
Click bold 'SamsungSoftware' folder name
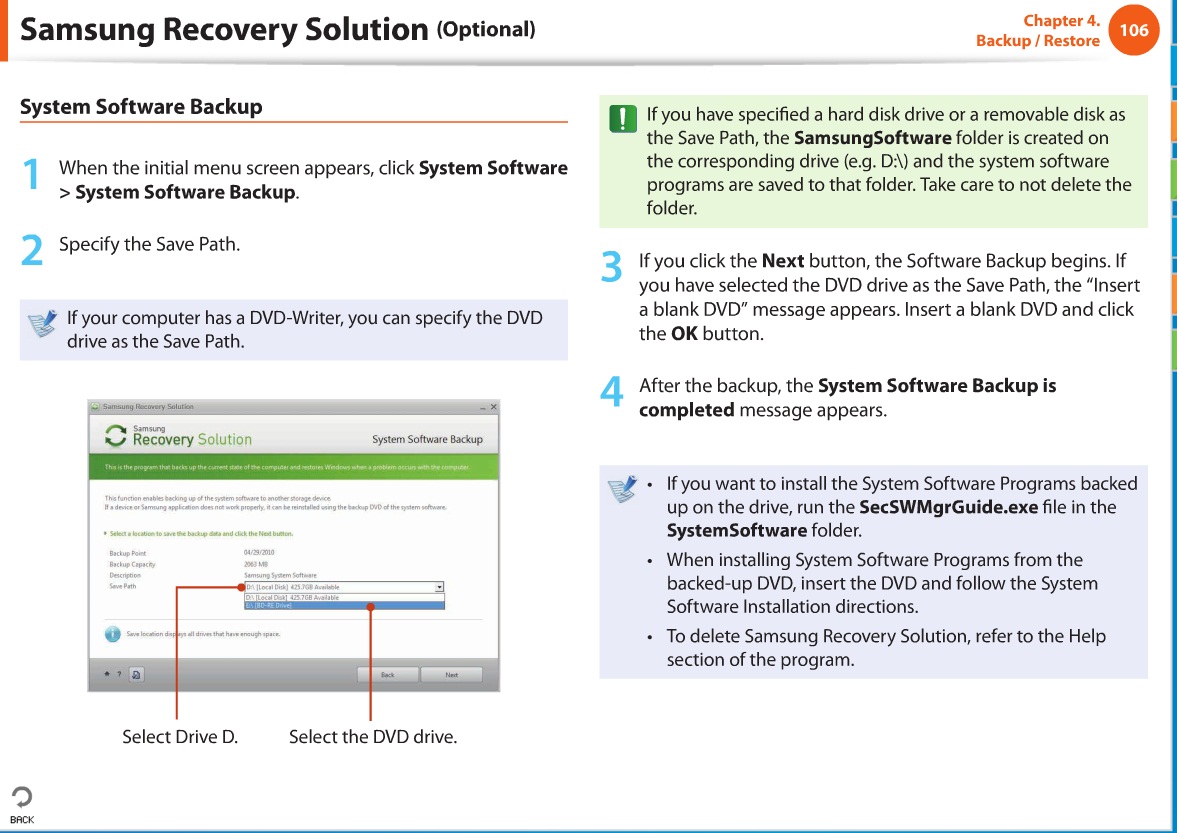click(x=872, y=138)
